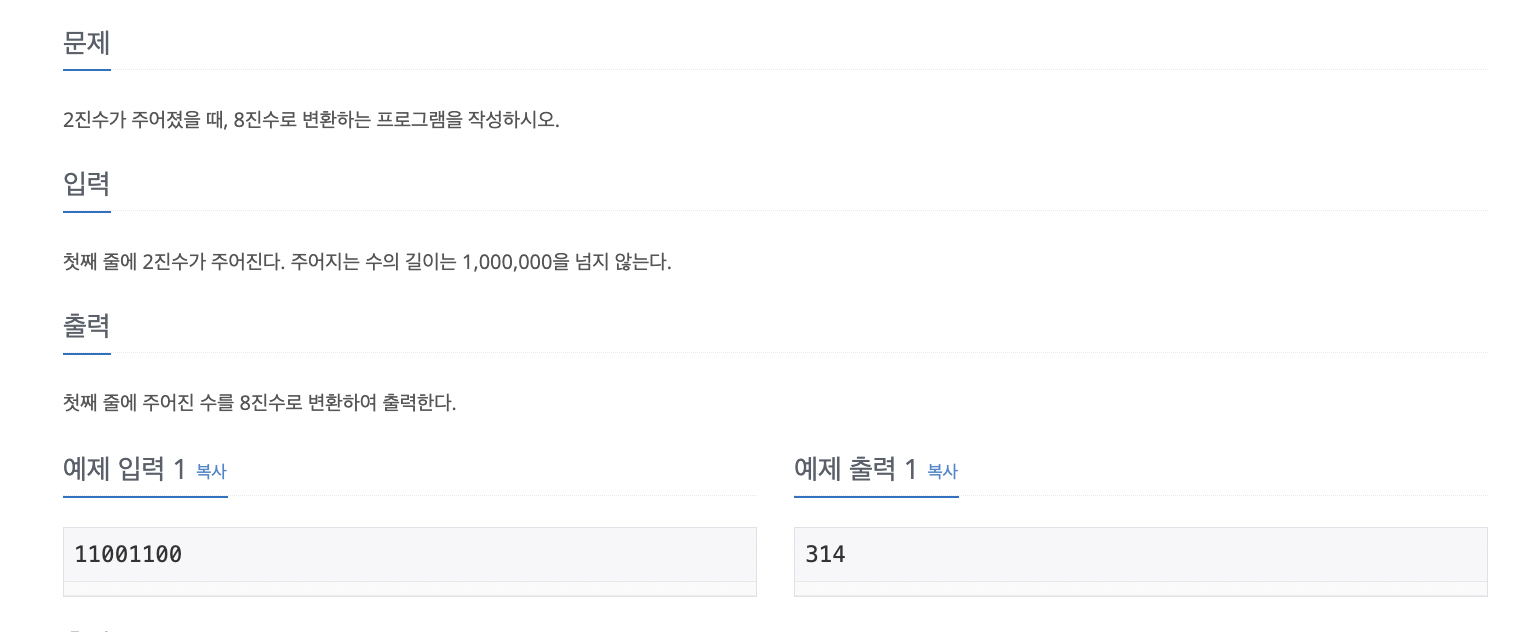The image size is (1535, 632).
Task: Select the 문제 section heading
Action: 86,43
